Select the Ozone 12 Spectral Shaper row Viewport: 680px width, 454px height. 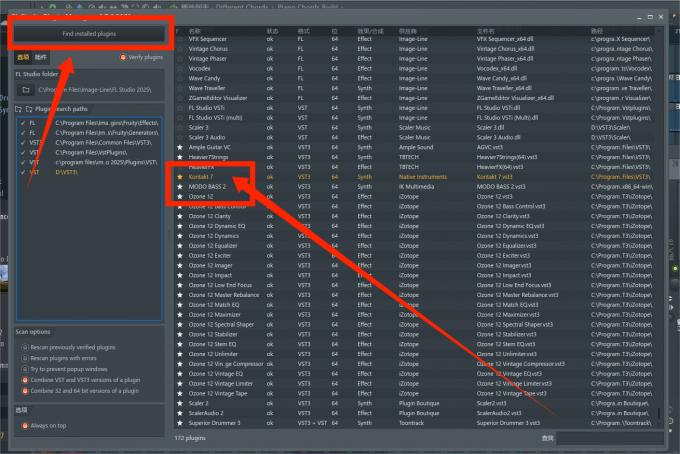click(415, 325)
